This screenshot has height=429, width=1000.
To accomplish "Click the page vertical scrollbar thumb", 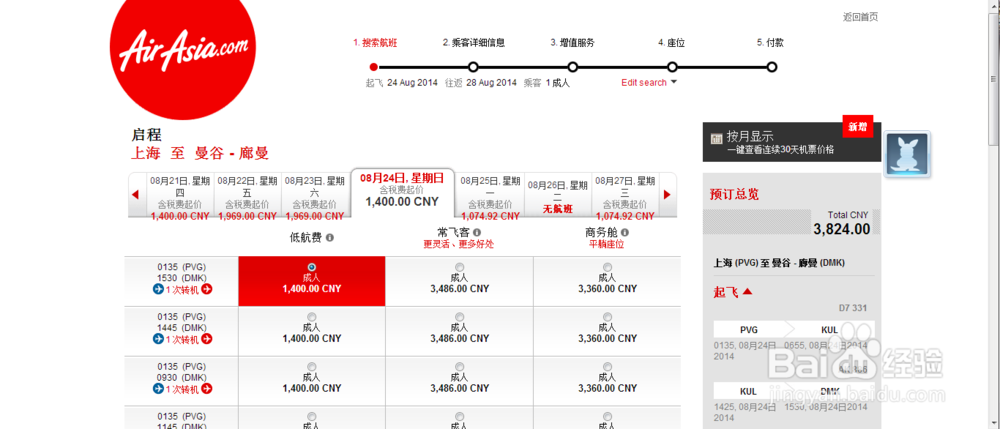I will [994, 80].
